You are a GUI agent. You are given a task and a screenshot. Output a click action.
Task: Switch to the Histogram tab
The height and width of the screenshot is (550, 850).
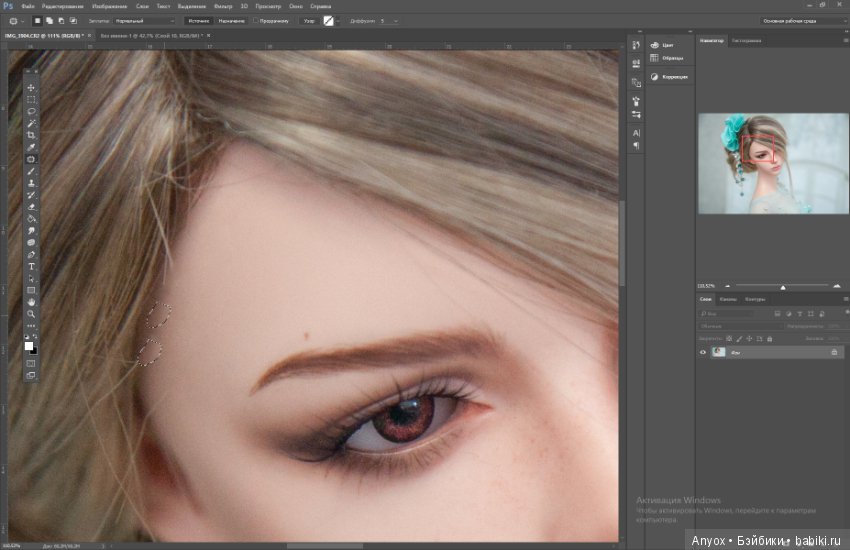click(x=746, y=40)
